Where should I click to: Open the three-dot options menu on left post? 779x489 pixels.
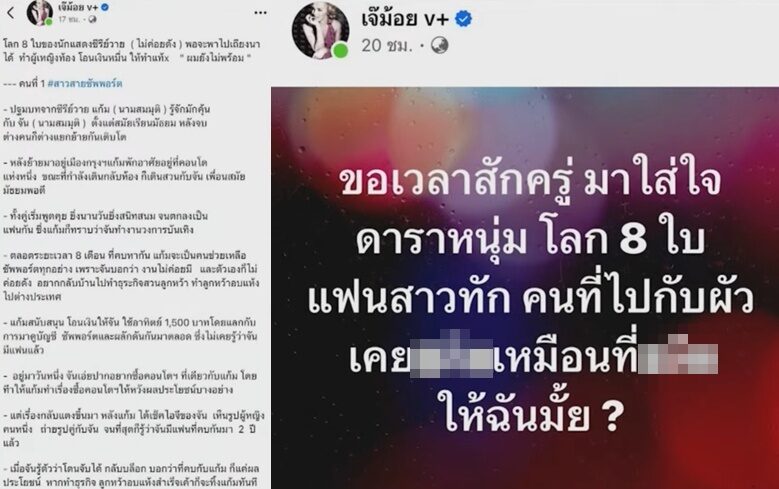pyautogui.click(x=260, y=13)
